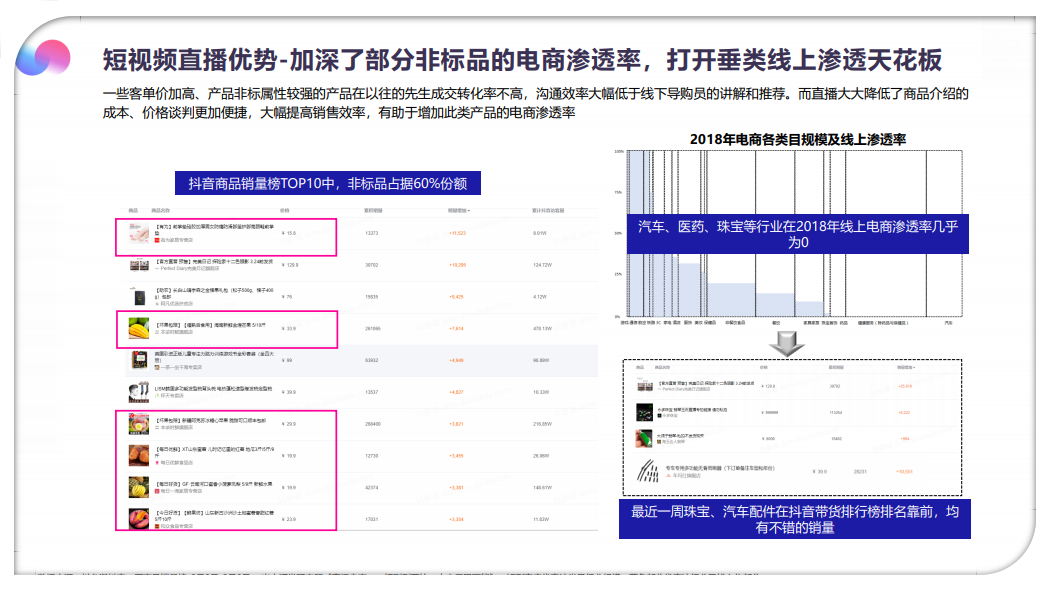Click the green product thumbnail in the right table
Viewport: 1050px width, 591px height.
click(645, 437)
